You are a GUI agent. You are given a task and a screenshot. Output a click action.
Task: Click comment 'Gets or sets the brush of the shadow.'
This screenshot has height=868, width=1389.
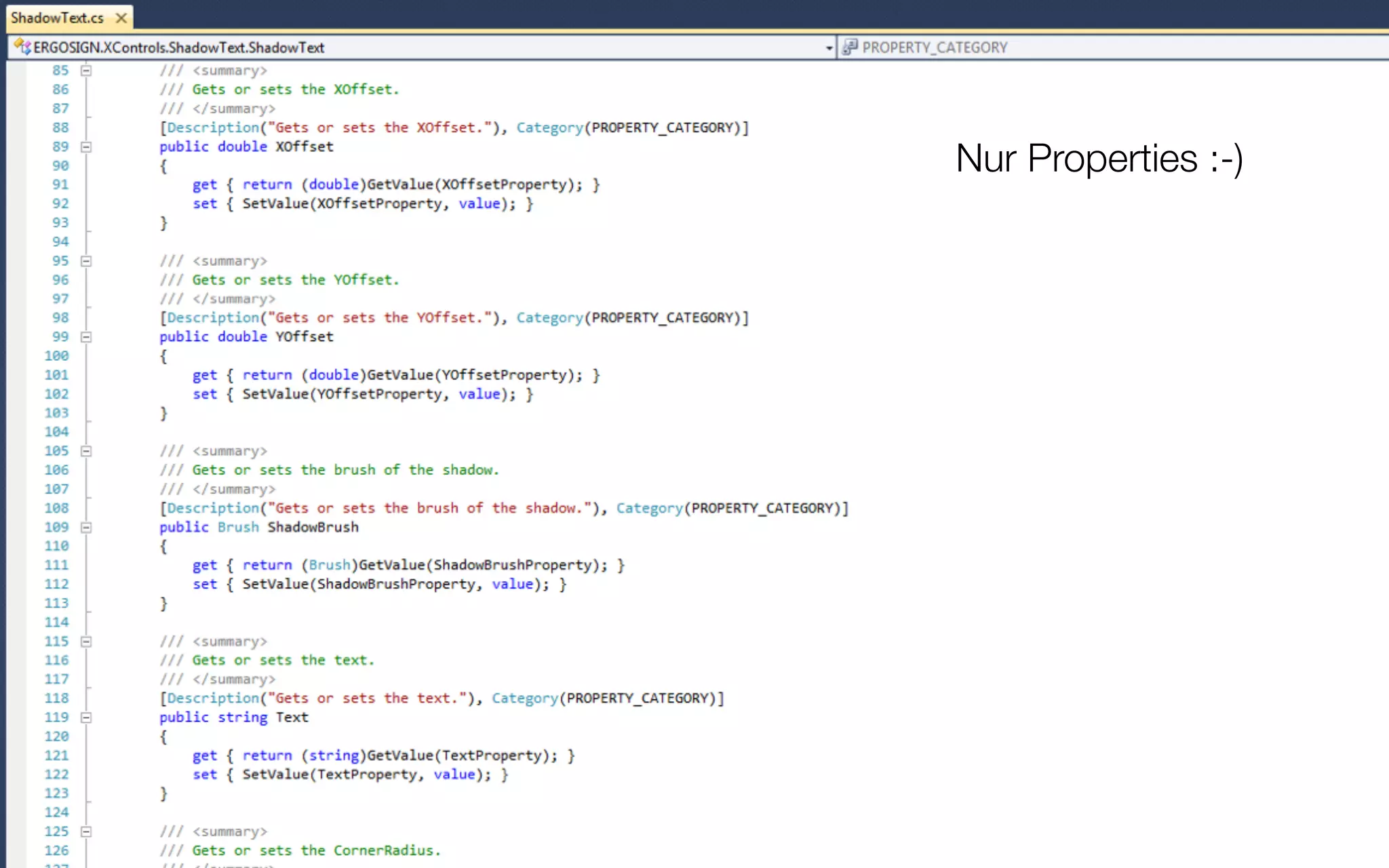(330, 470)
